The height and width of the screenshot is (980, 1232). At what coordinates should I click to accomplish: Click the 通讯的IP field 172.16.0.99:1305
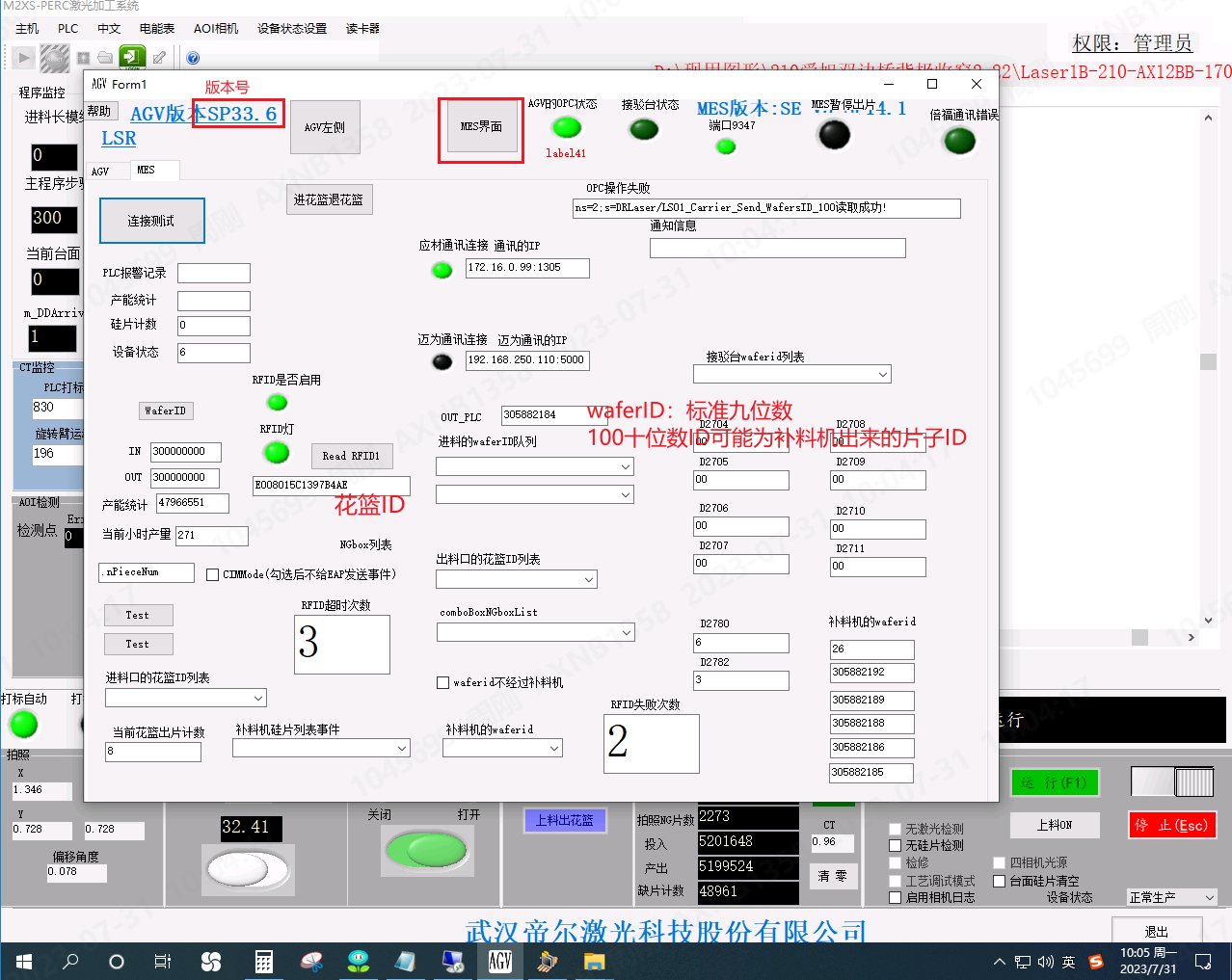(x=527, y=268)
